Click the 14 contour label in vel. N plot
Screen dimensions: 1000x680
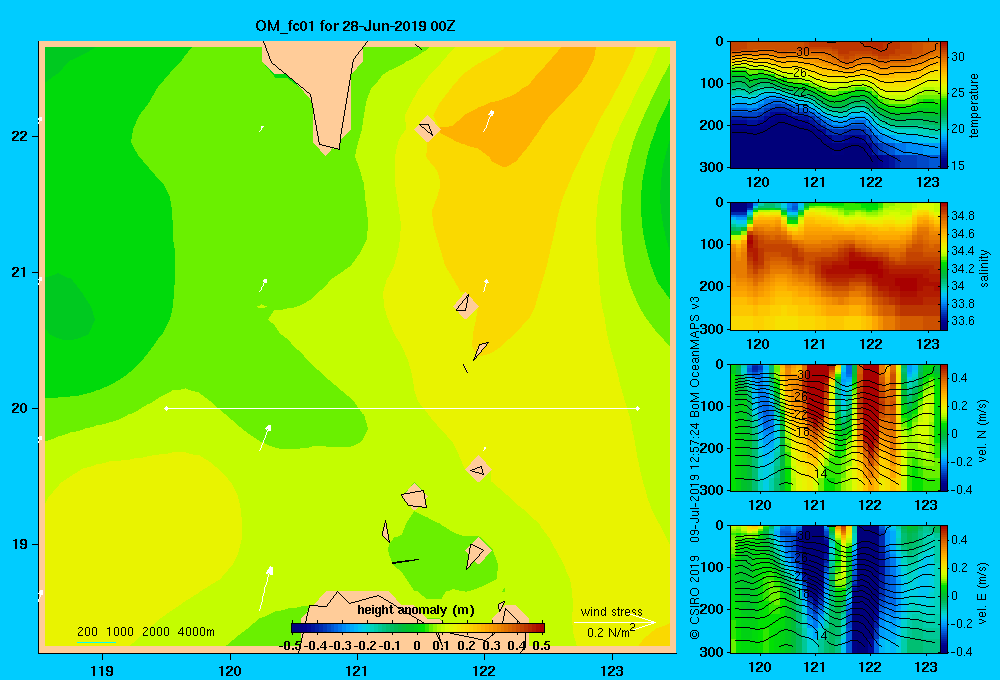click(x=821, y=474)
